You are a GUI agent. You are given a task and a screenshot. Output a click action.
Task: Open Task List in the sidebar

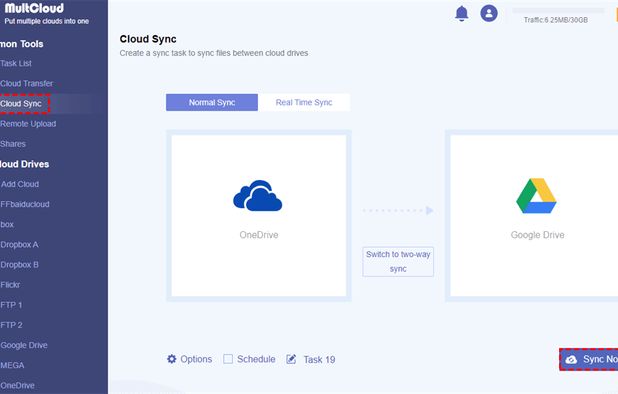16,63
